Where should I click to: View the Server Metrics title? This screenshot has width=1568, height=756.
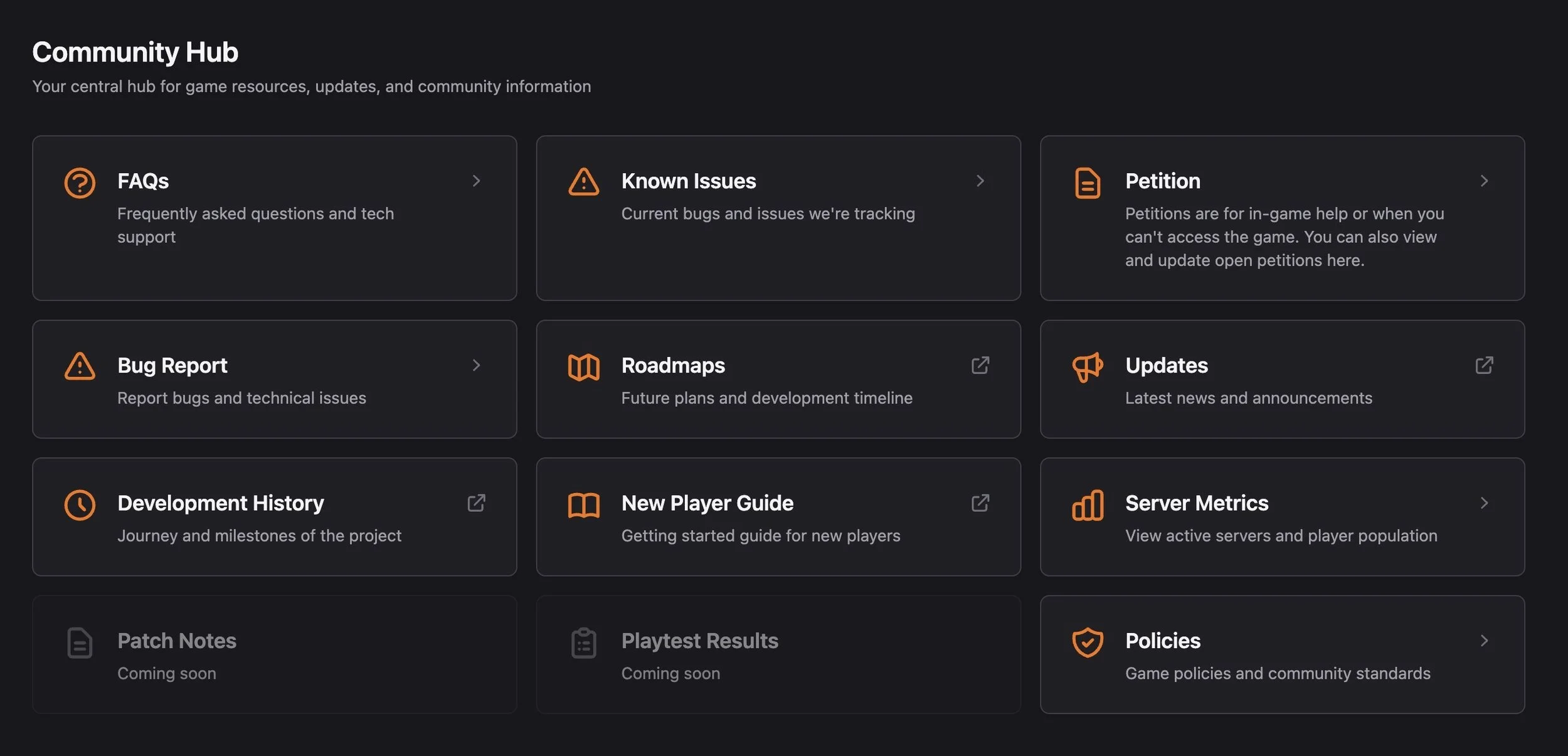(x=1196, y=503)
